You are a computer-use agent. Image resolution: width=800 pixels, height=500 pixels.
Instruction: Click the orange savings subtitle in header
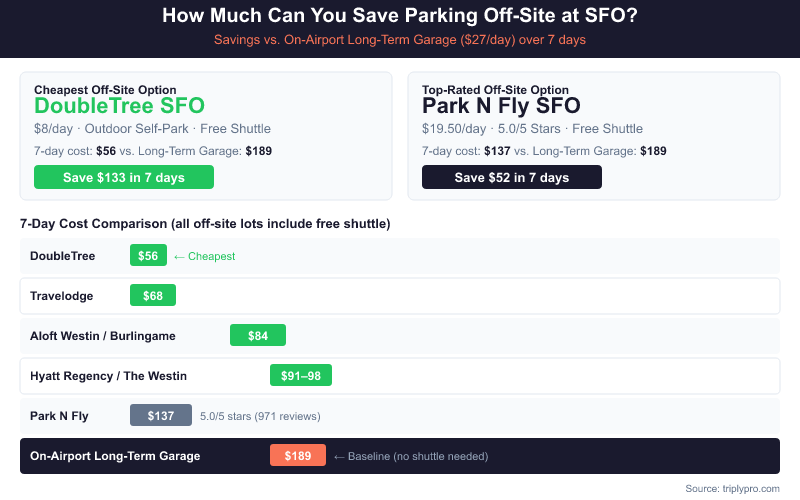(400, 40)
